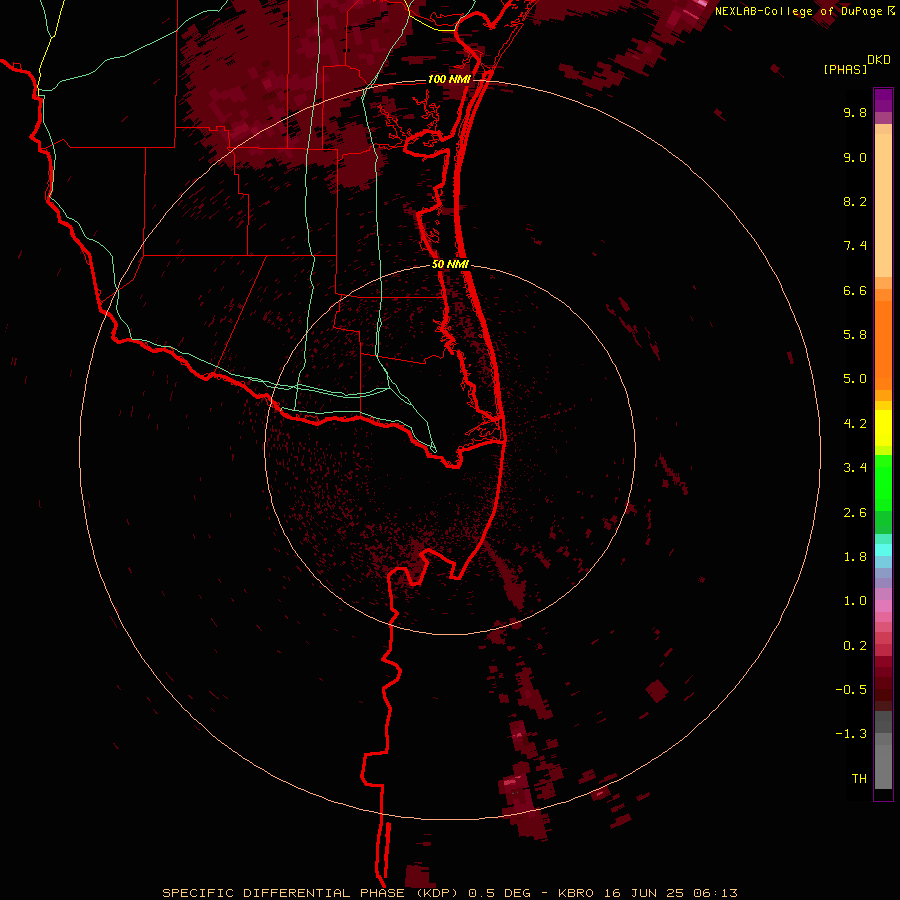Click the Specific Differential Phase title caption
This screenshot has width=900, height=900.
(x=449, y=893)
